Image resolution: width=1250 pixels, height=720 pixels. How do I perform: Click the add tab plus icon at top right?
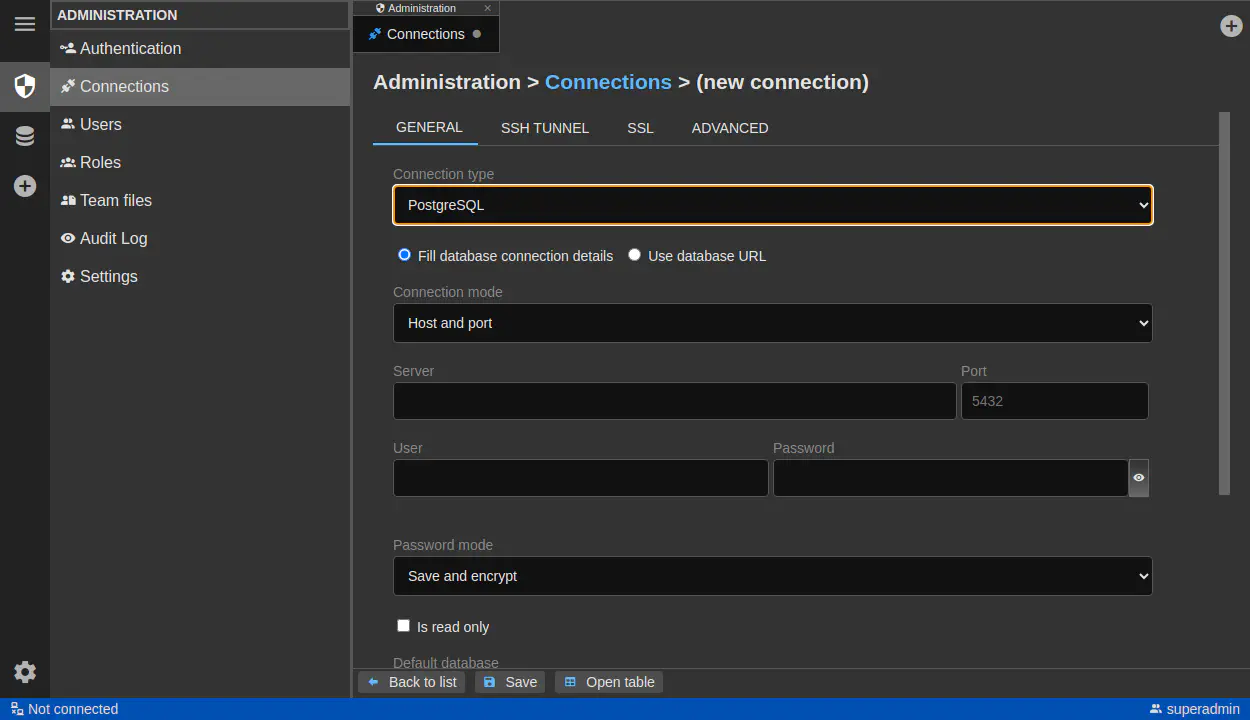point(1231,26)
